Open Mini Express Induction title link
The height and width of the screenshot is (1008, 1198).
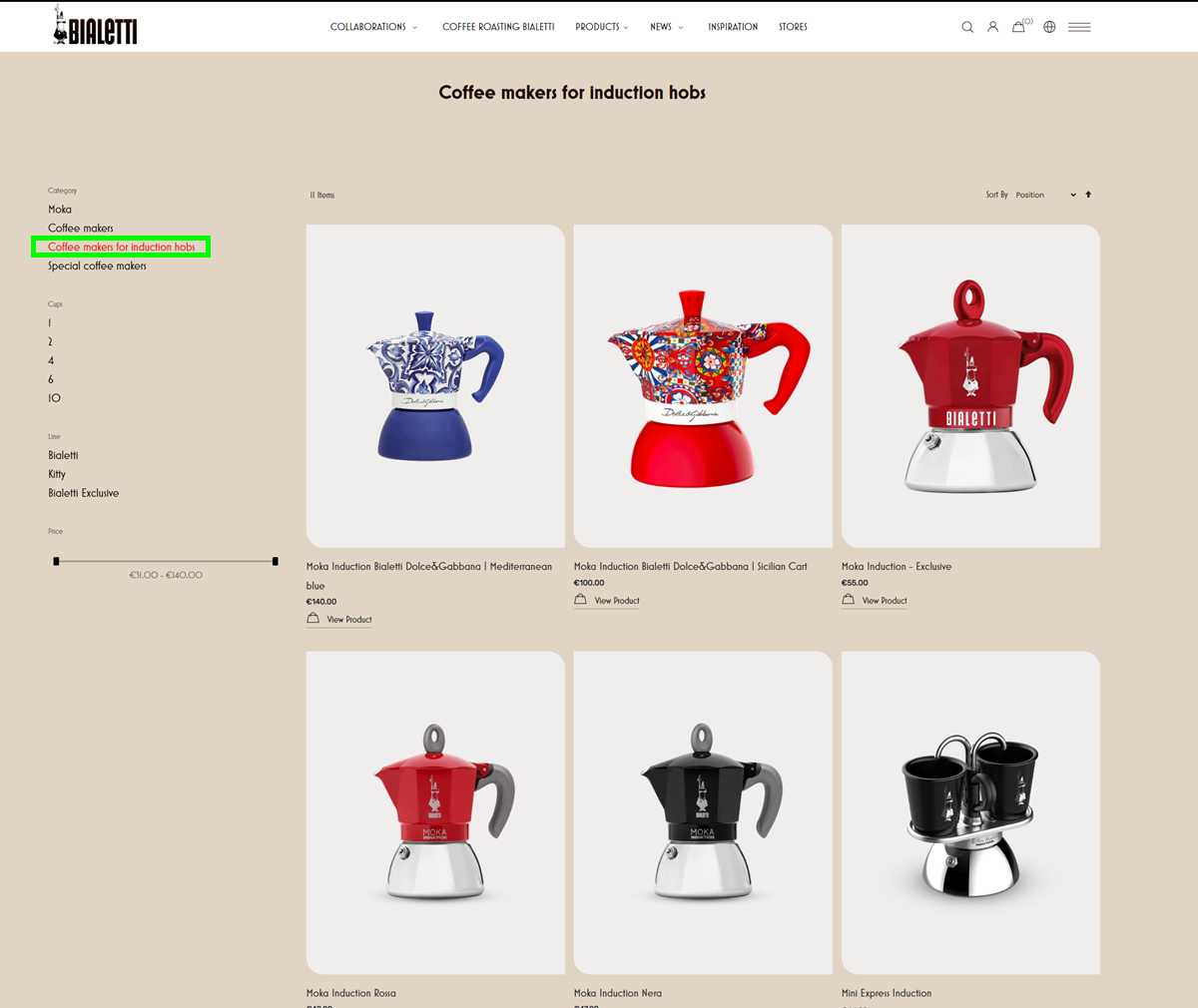coord(887,993)
